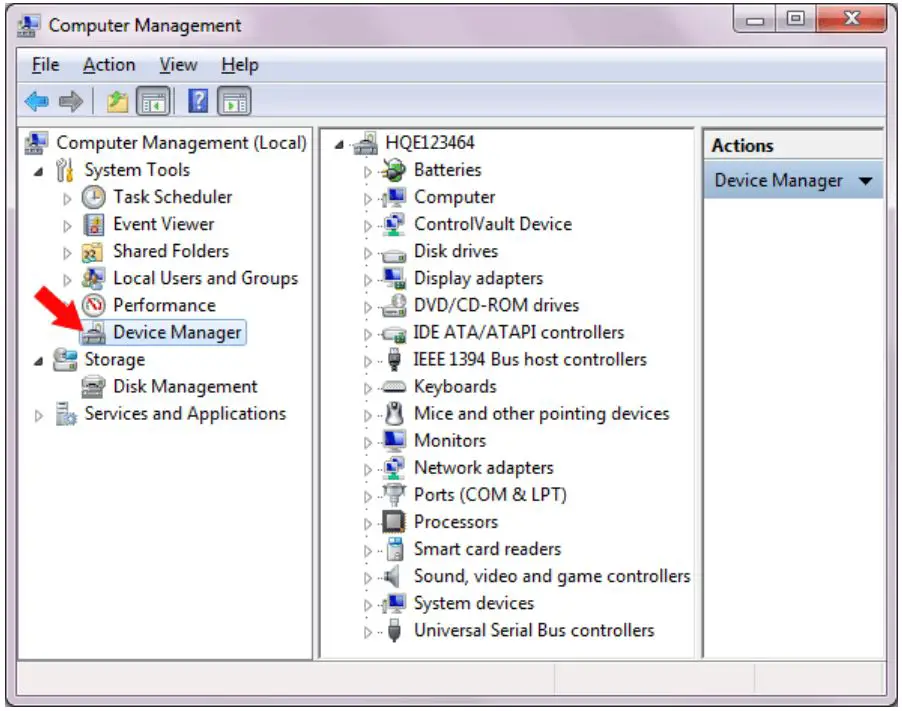Click the back navigation arrow icon
Viewport: 902px width, 711px height.
click(x=36, y=100)
